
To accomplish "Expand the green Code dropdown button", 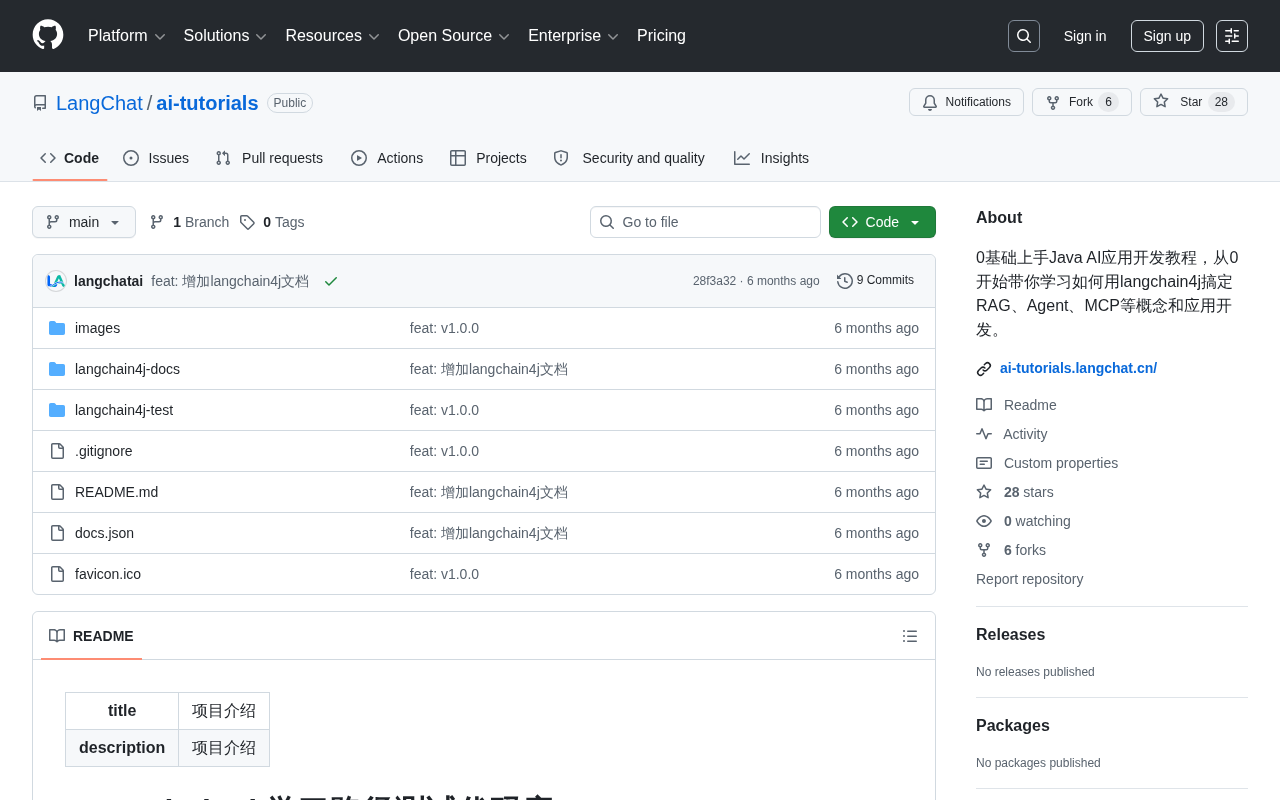I will click(x=882, y=222).
